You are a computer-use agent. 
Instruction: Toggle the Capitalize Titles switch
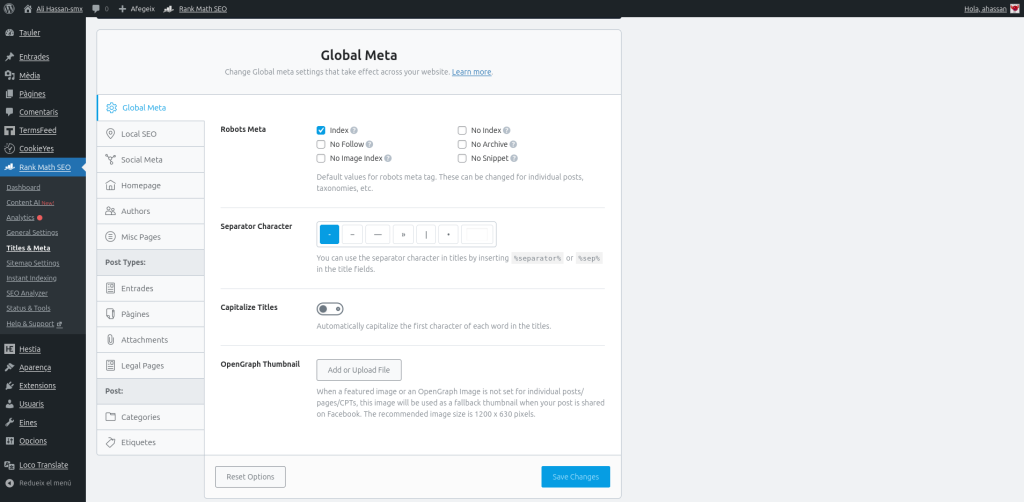click(x=330, y=309)
